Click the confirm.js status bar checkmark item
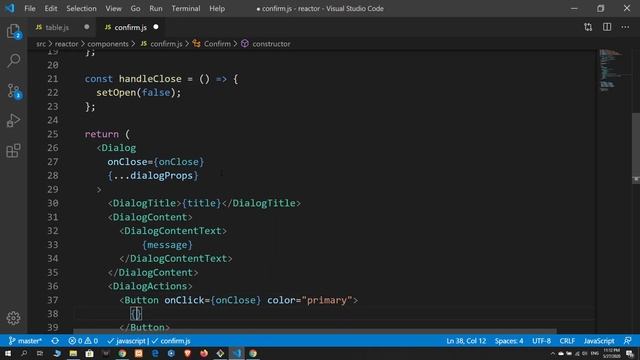This screenshot has width=640, height=360. (171, 341)
